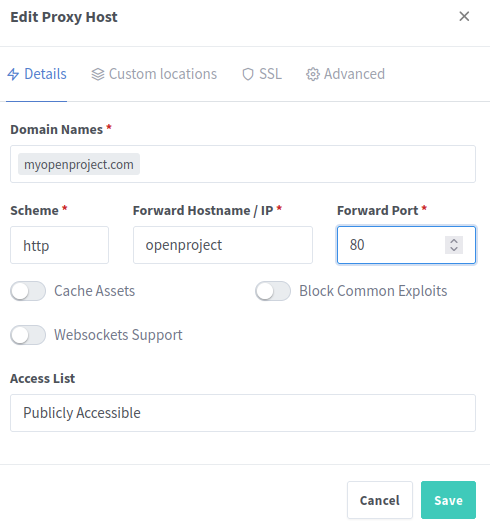The image size is (501, 528).
Task: Close the Edit Proxy Host dialog
Action: click(x=464, y=16)
